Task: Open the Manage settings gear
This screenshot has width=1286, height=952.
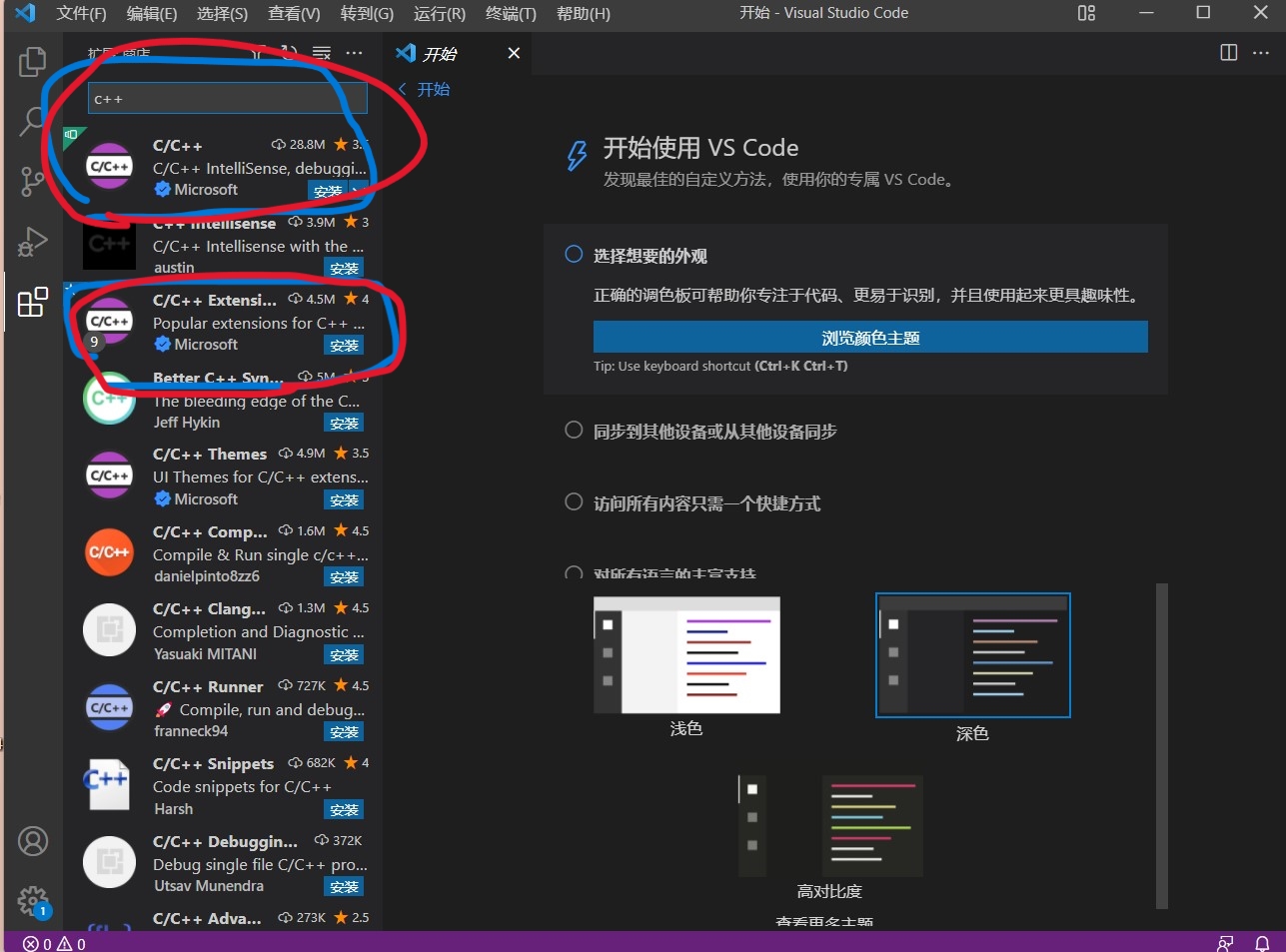Action: click(32, 900)
